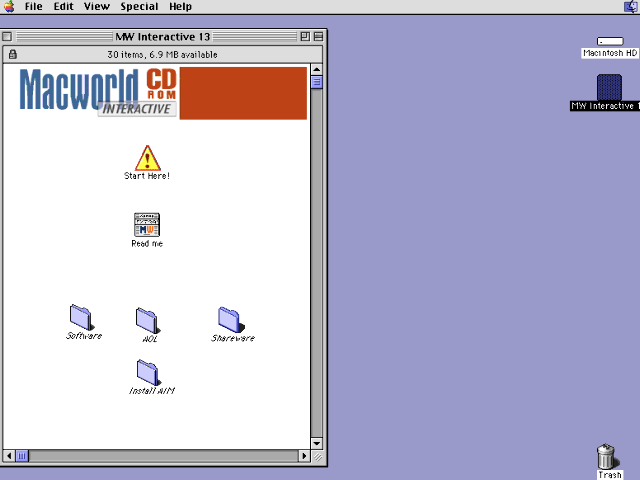Open the Special menu

tap(139, 7)
